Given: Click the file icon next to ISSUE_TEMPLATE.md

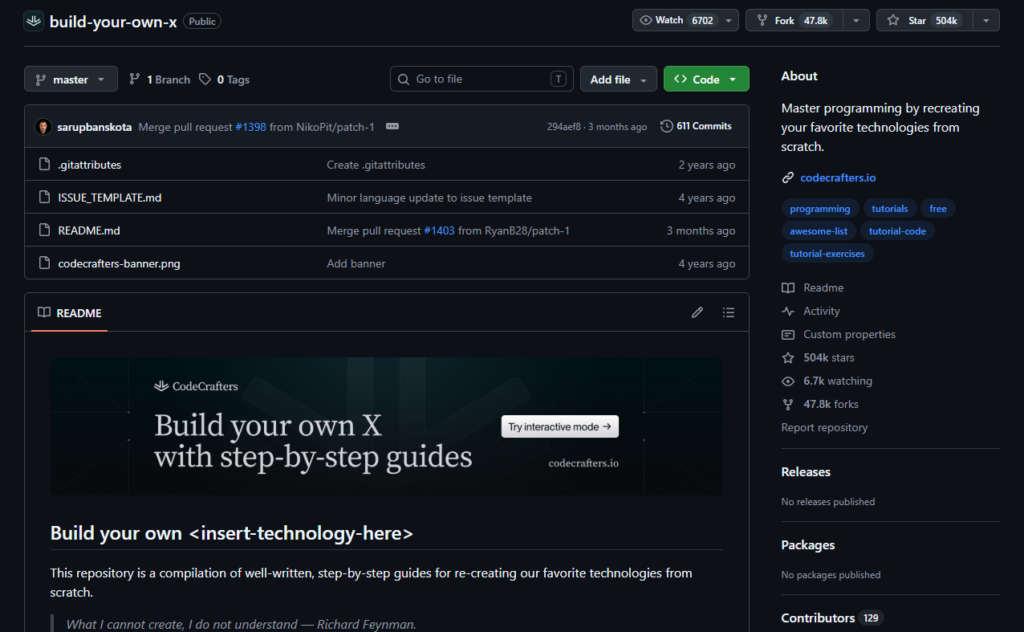Looking at the screenshot, I should click(44, 197).
